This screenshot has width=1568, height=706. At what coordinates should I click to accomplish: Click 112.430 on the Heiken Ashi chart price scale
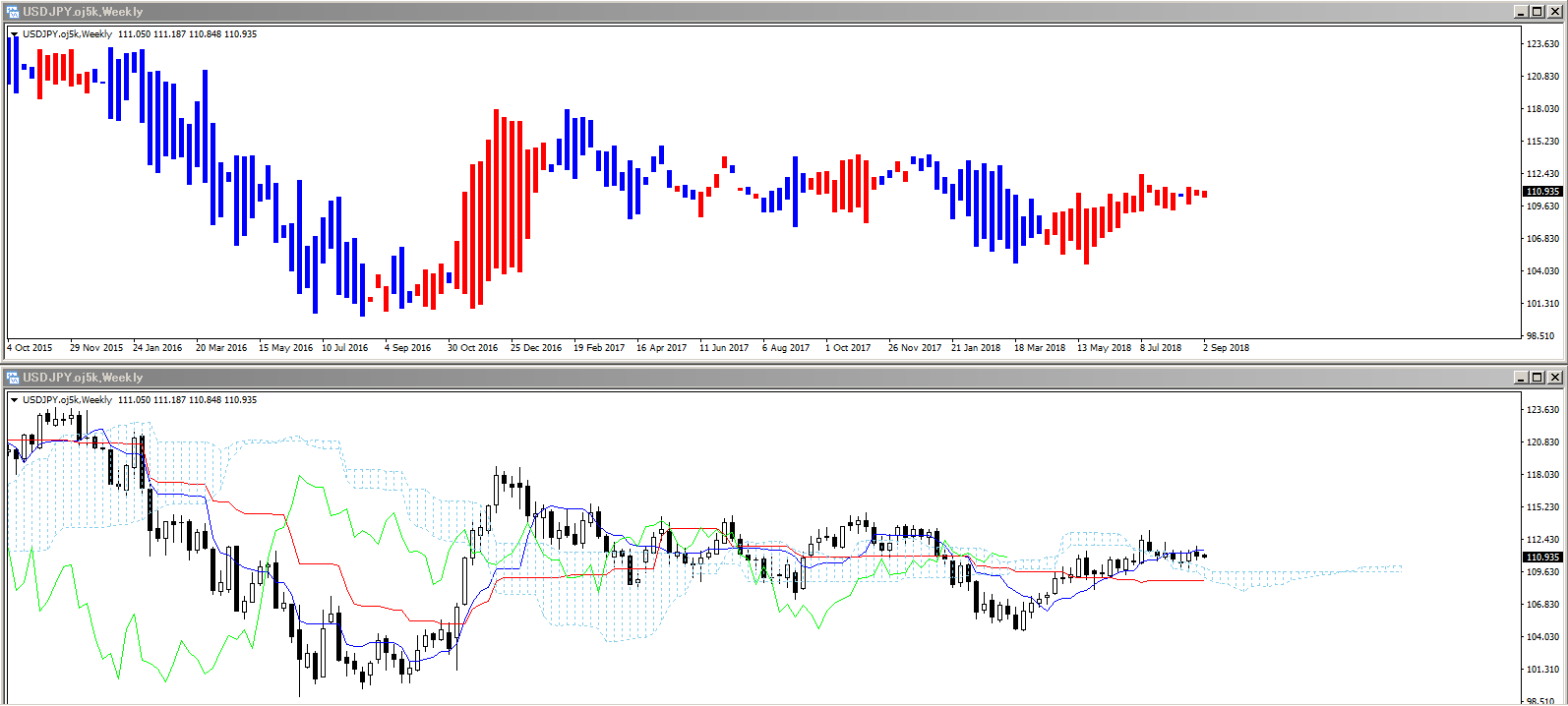(1542, 174)
